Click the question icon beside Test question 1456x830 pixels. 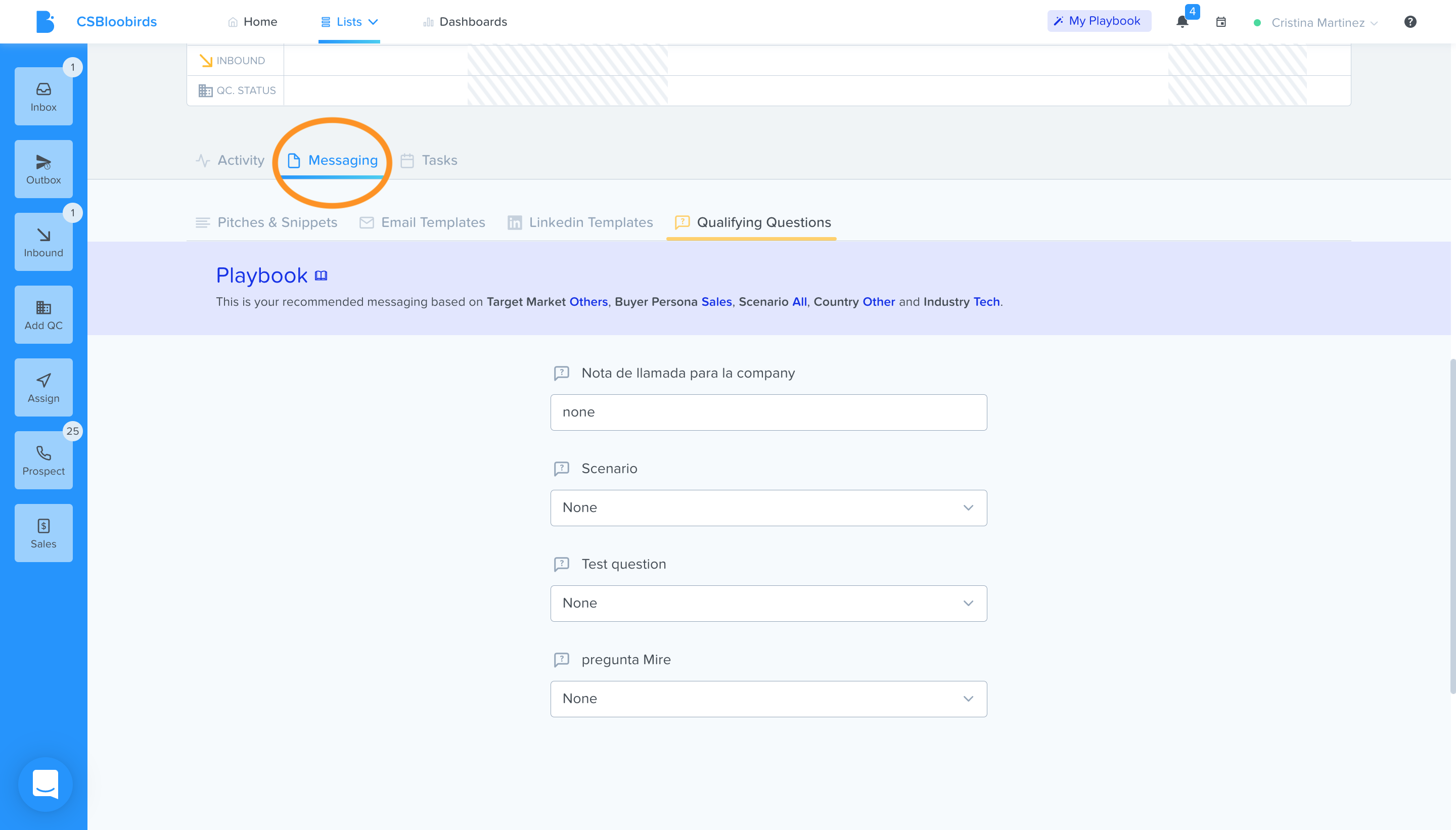562,564
